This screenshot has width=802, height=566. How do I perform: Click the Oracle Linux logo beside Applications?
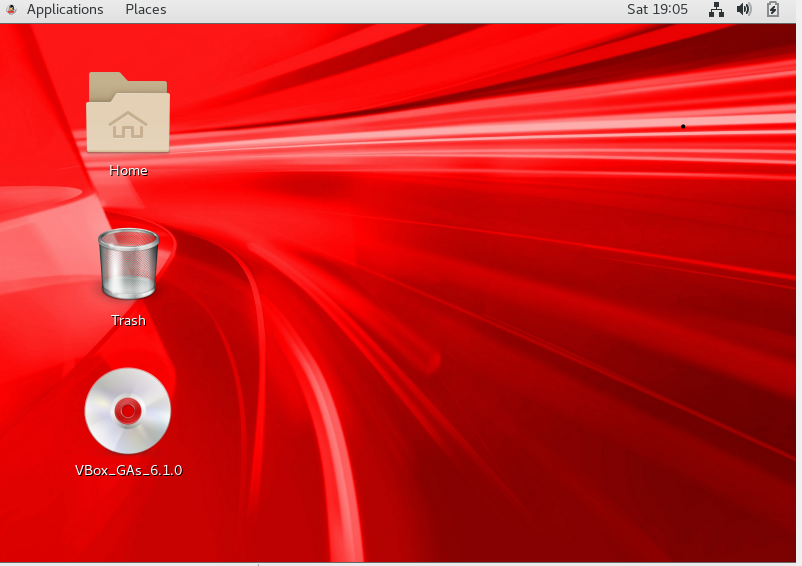[11, 10]
